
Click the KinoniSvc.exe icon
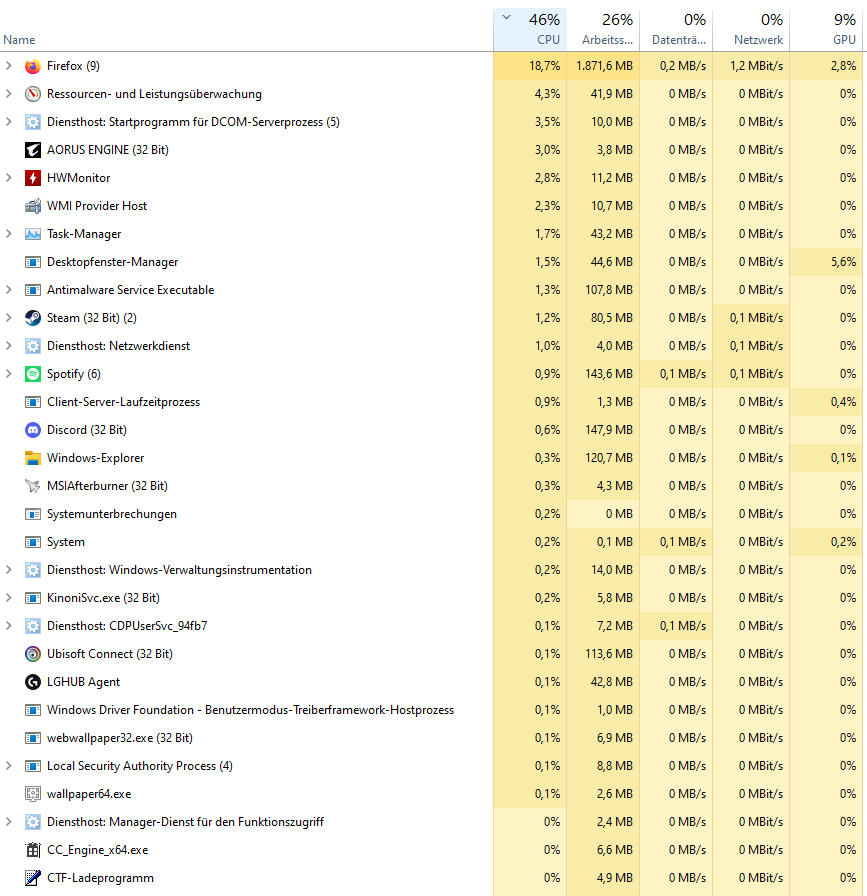[33, 598]
